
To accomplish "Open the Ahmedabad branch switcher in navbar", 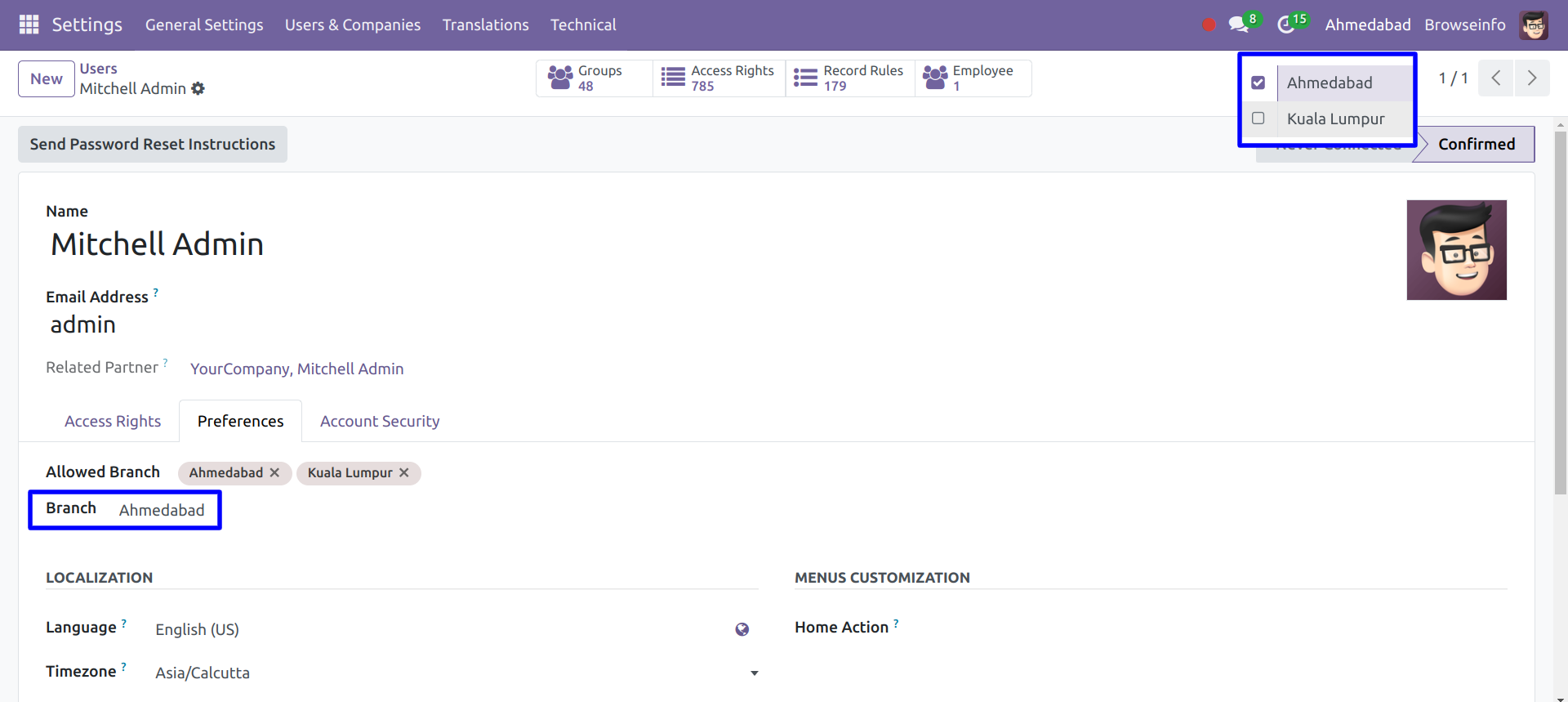I will (x=1367, y=25).
